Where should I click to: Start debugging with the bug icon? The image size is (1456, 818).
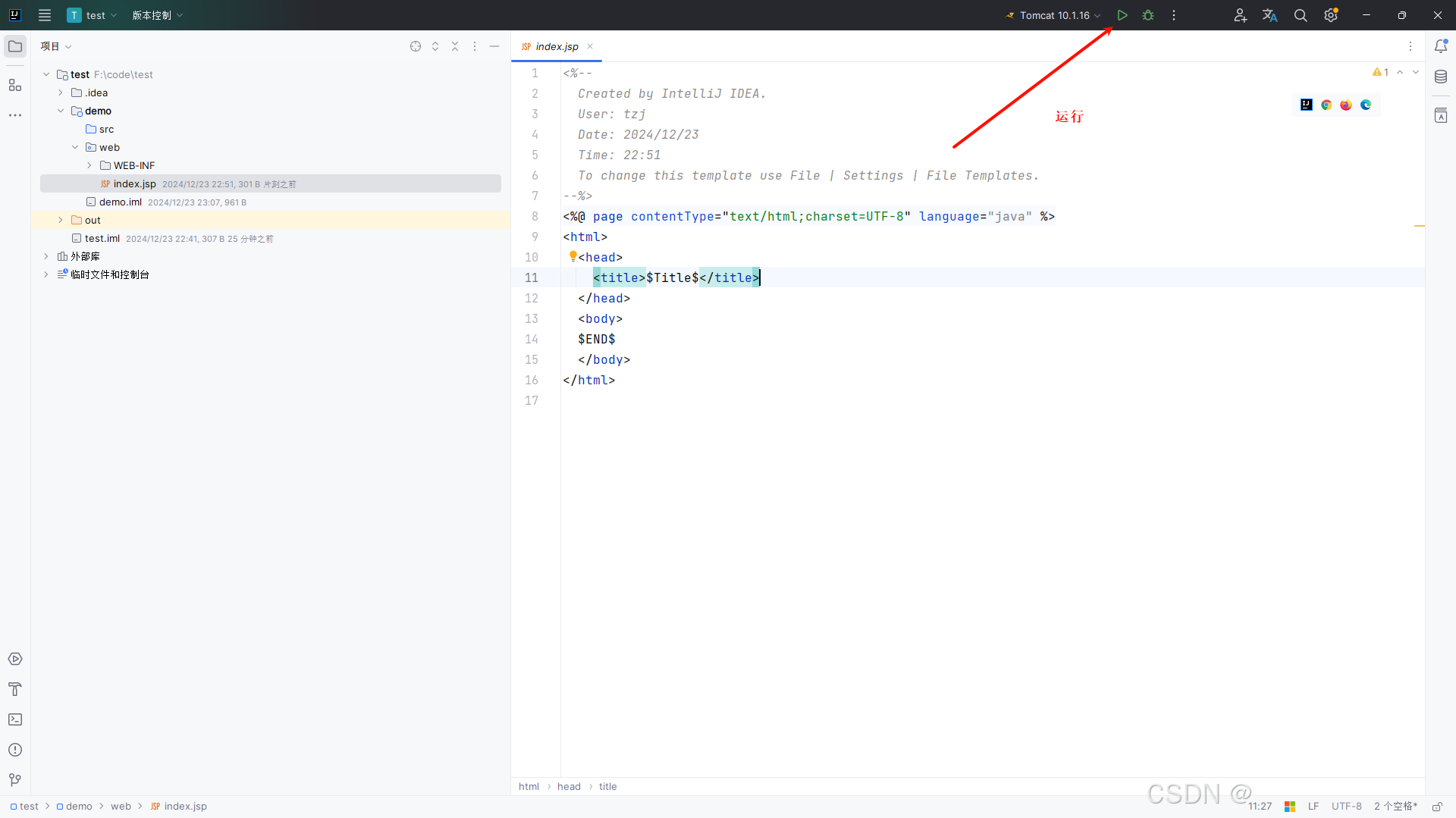[x=1149, y=15]
